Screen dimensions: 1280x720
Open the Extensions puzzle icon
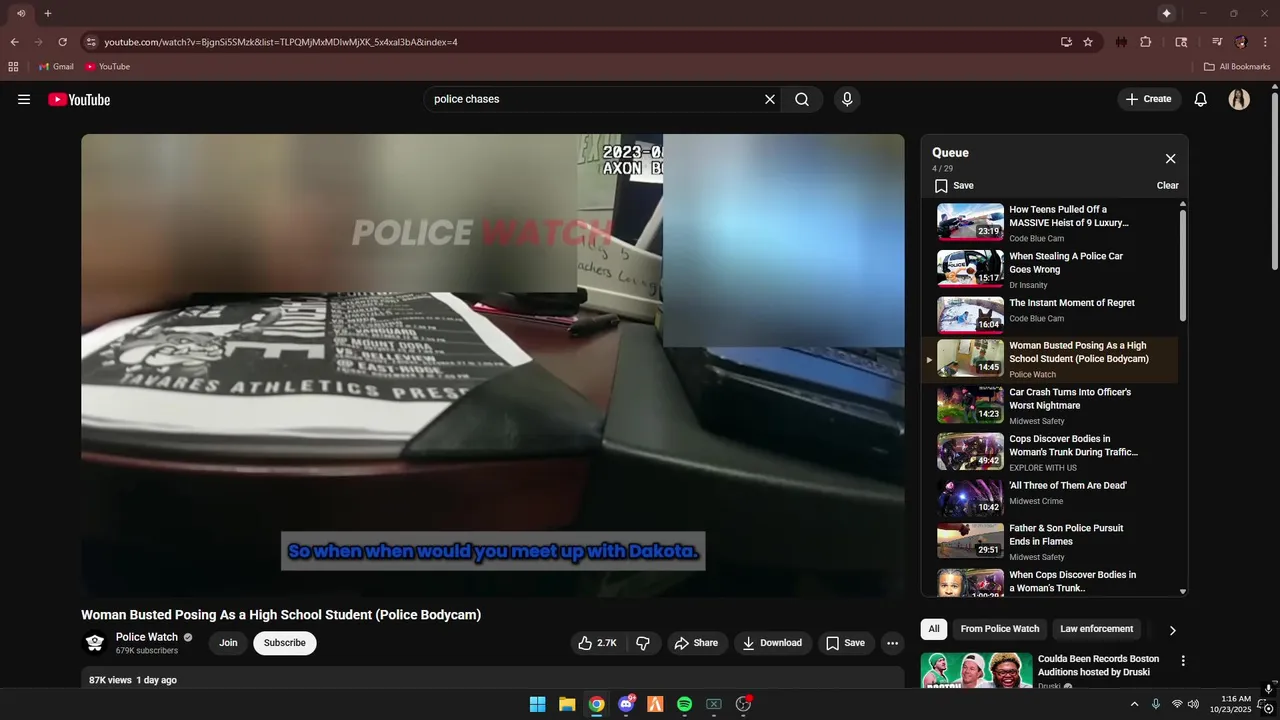(1146, 42)
